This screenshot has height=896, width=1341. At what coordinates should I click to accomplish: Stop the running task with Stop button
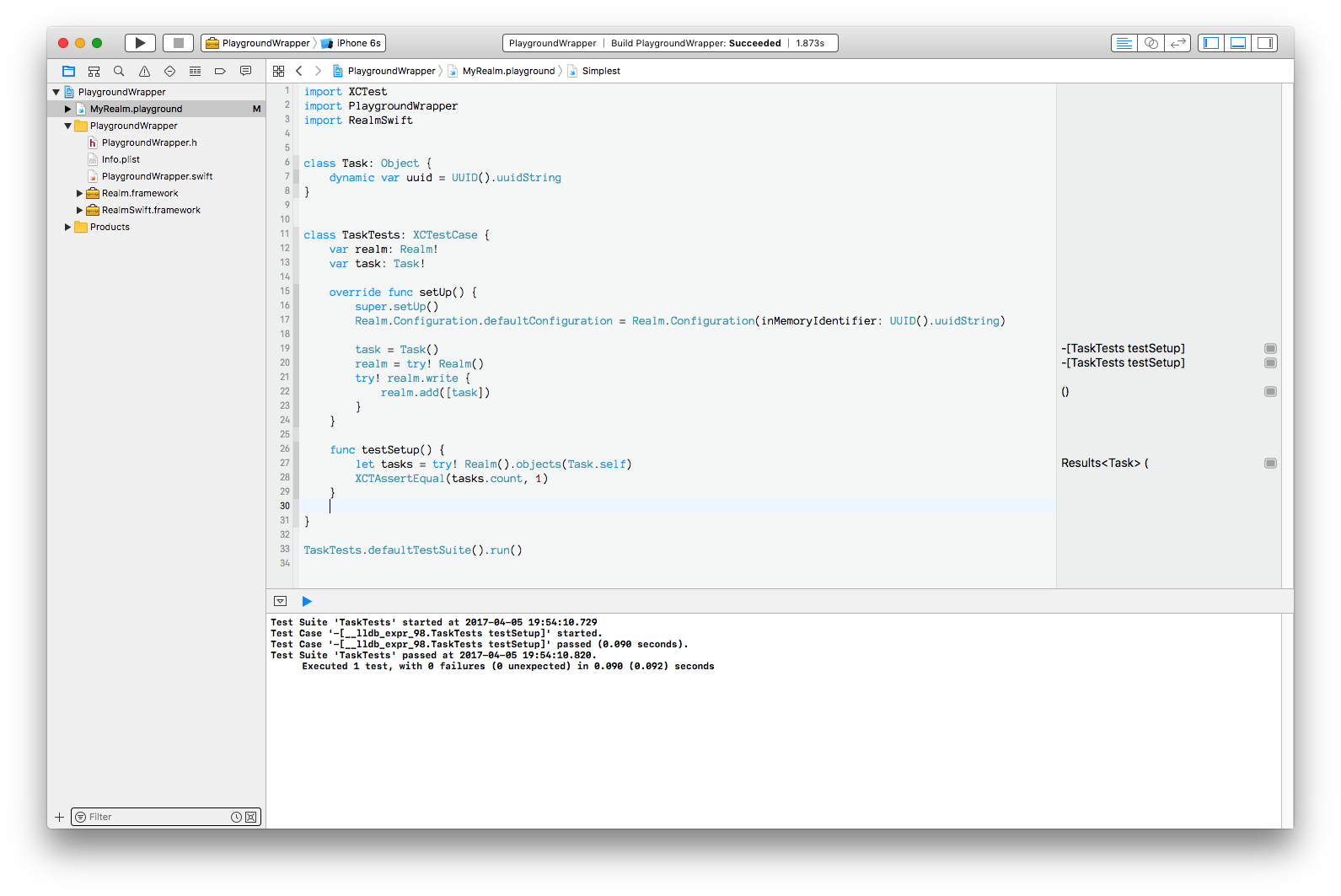click(178, 43)
